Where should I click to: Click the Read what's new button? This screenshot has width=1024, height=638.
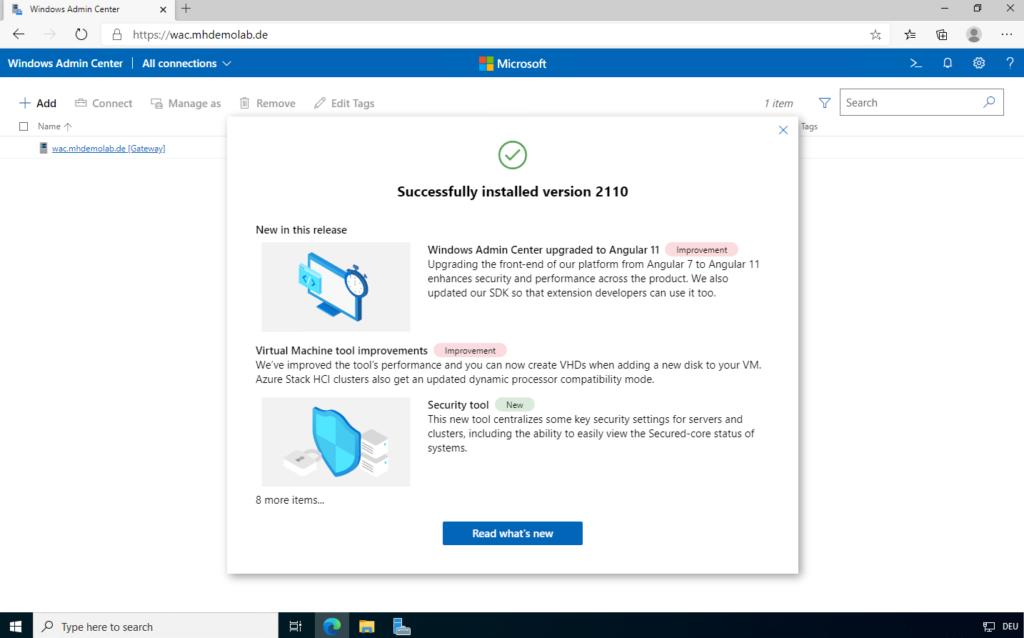pyautogui.click(x=512, y=533)
